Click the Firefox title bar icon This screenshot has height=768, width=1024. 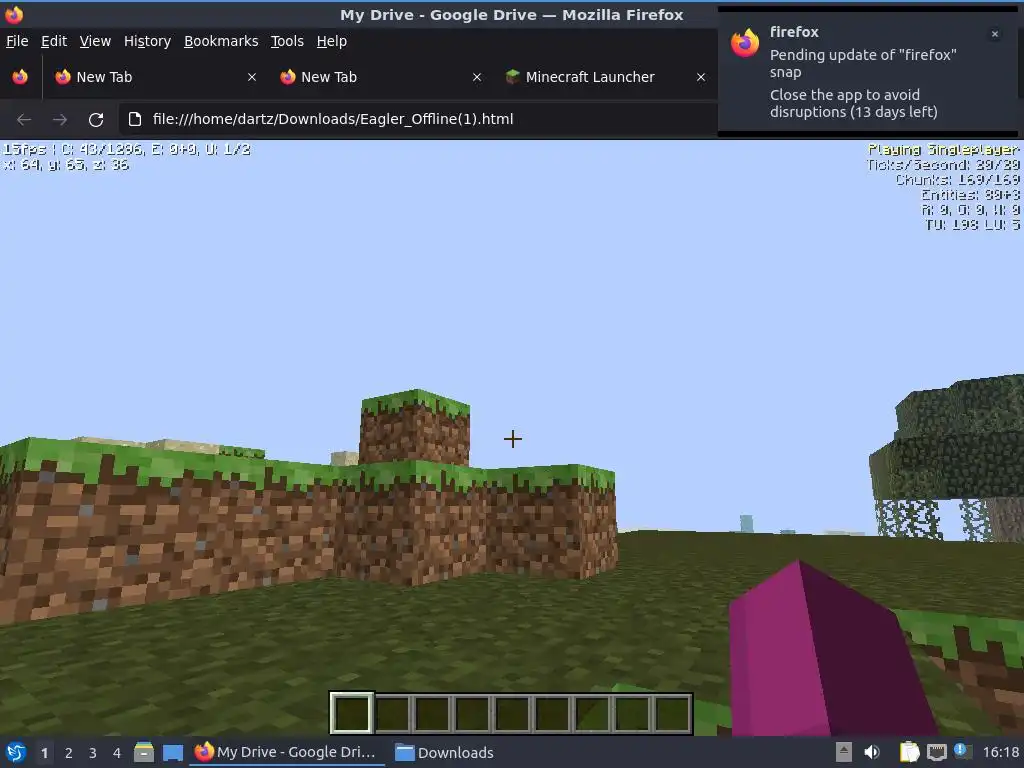coord(14,14)
